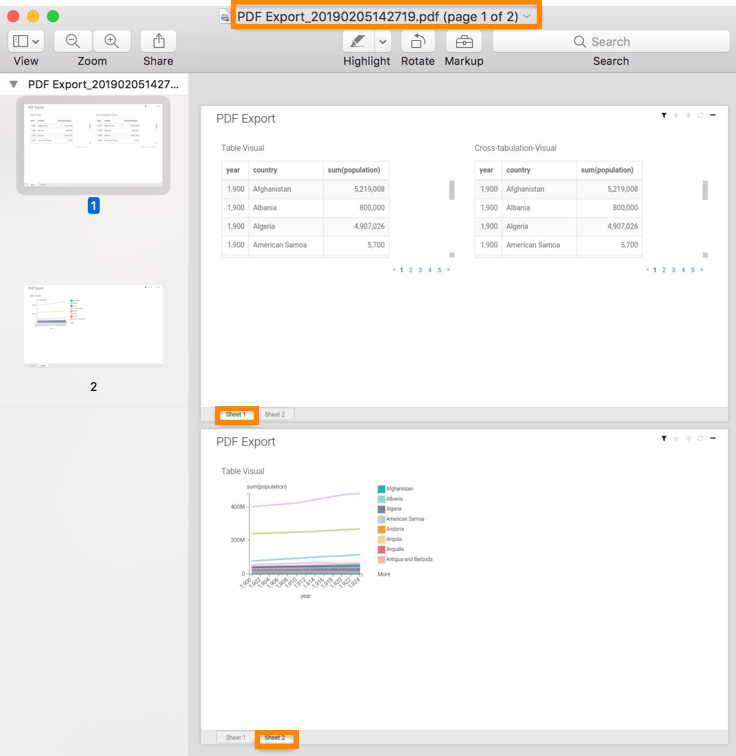Click the Zoom out magnifier button
Screen dimensions: 736x756
(x=73, y=41)
